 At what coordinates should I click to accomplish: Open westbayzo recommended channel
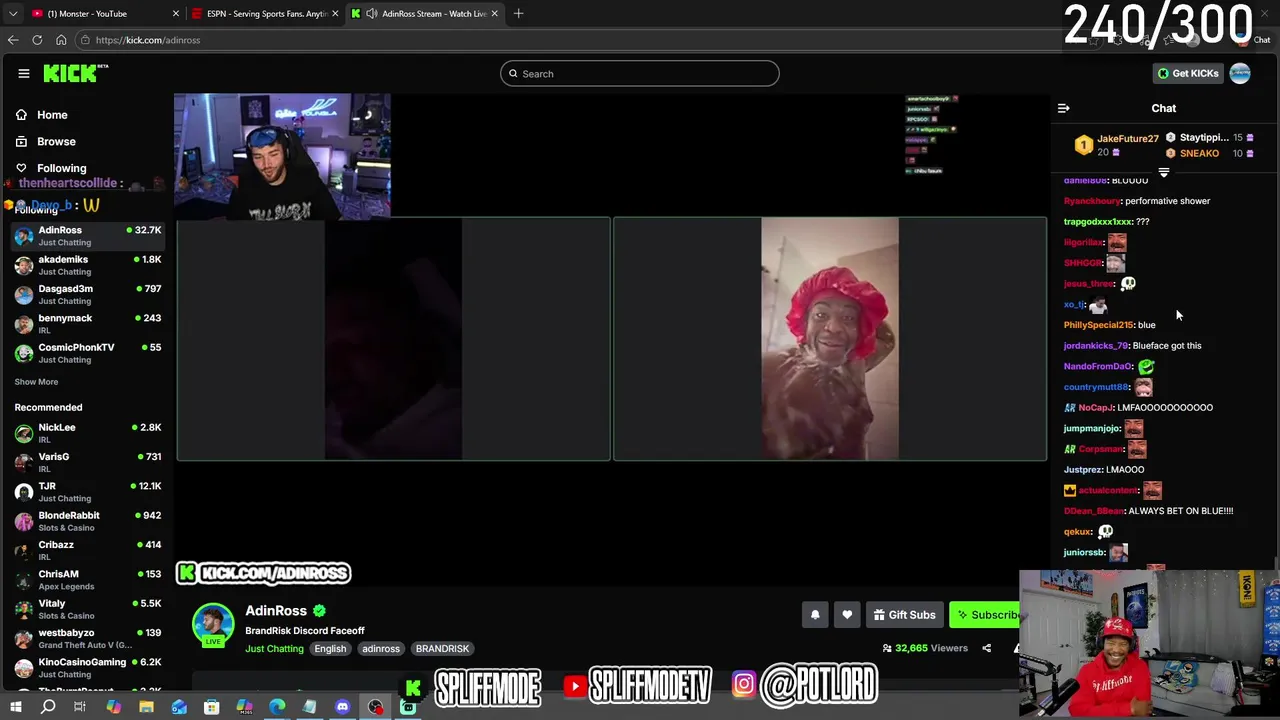[88, 638]
